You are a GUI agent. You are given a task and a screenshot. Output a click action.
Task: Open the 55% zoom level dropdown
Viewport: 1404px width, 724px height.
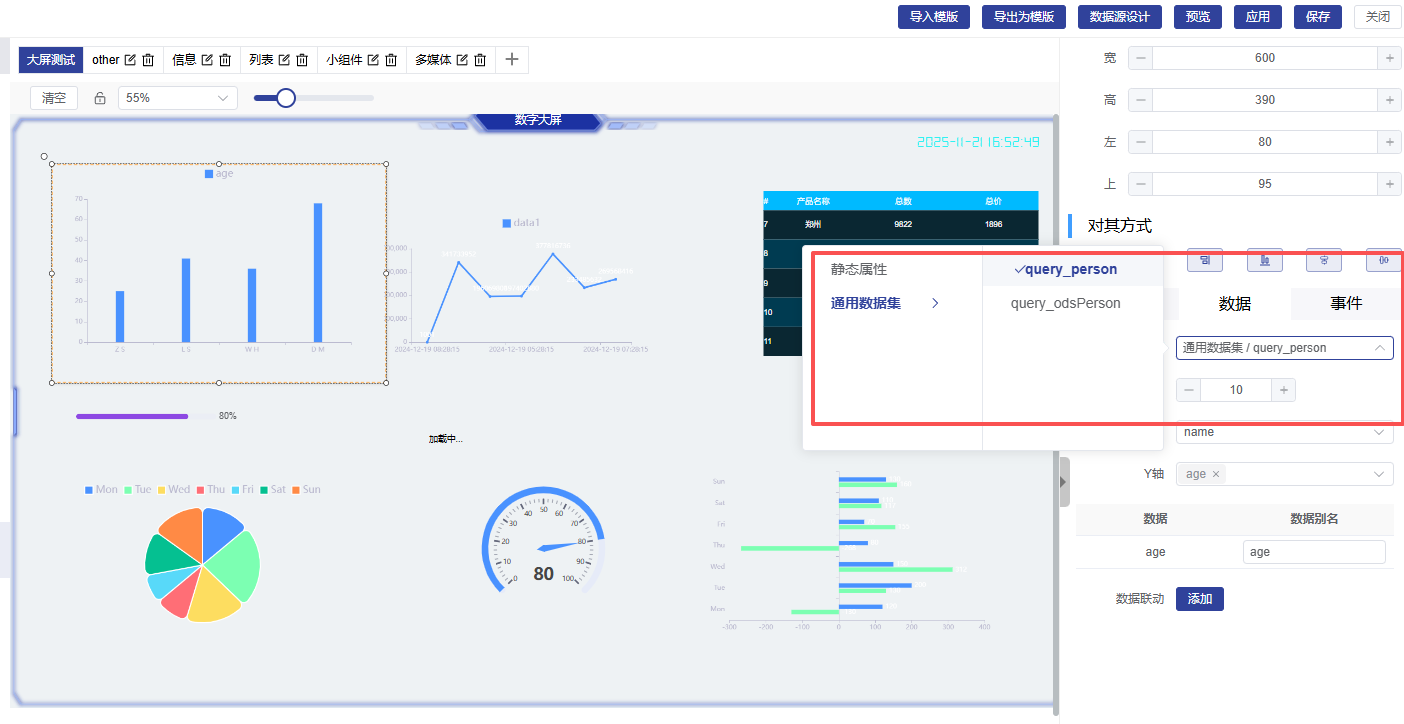[x=177, y=98]
